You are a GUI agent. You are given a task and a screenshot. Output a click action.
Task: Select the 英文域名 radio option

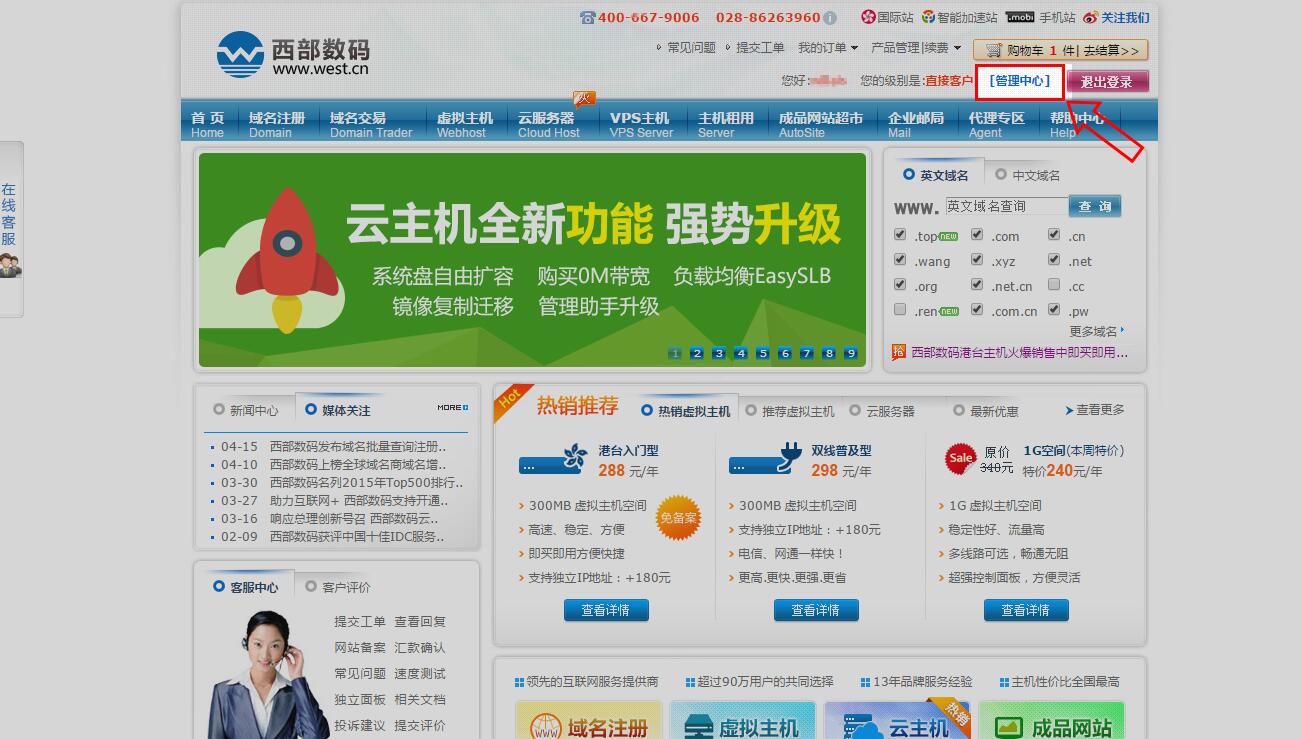tap(909, 174)
